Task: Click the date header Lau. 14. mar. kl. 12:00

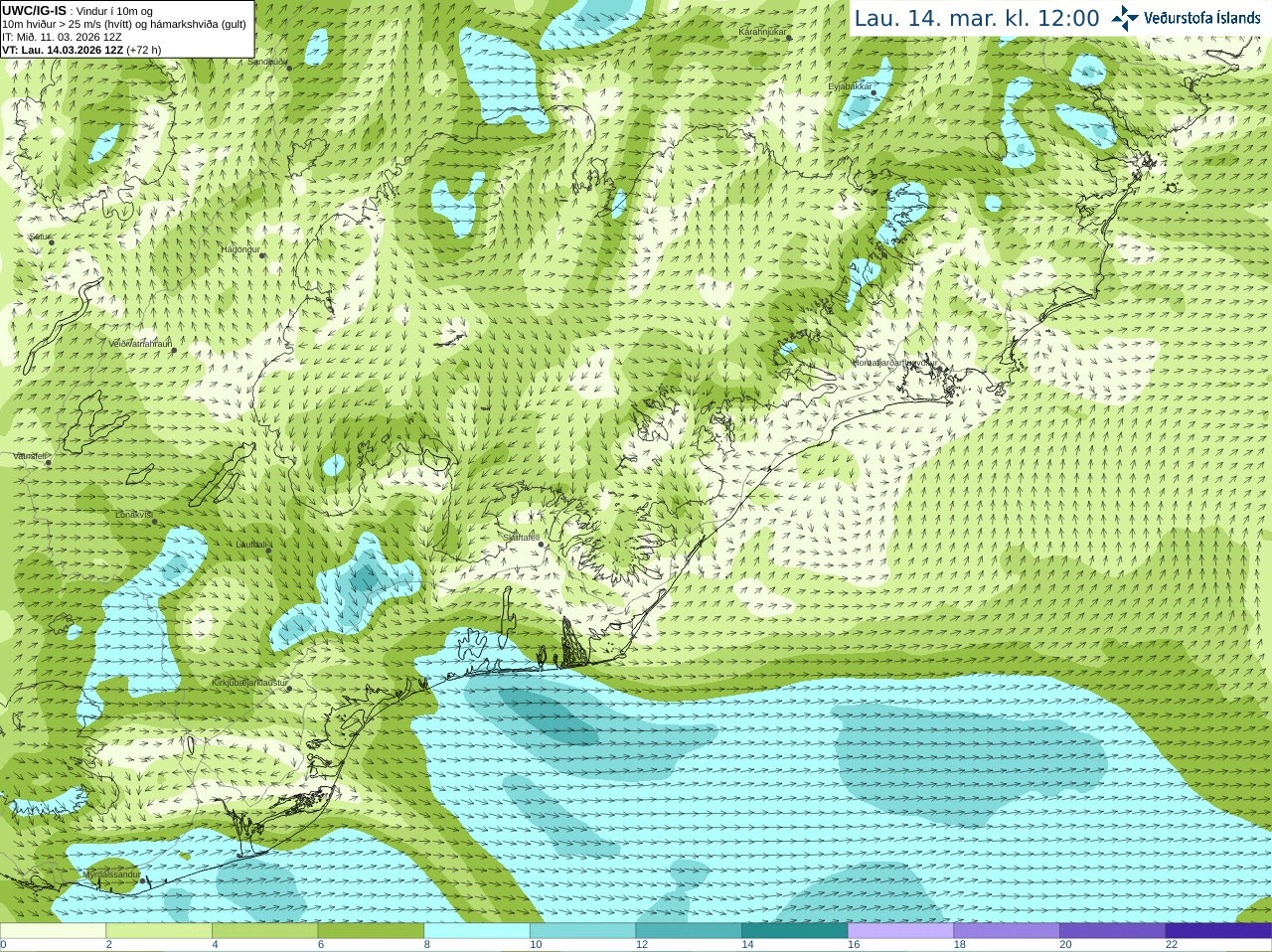Action: [x=977, y=19]
